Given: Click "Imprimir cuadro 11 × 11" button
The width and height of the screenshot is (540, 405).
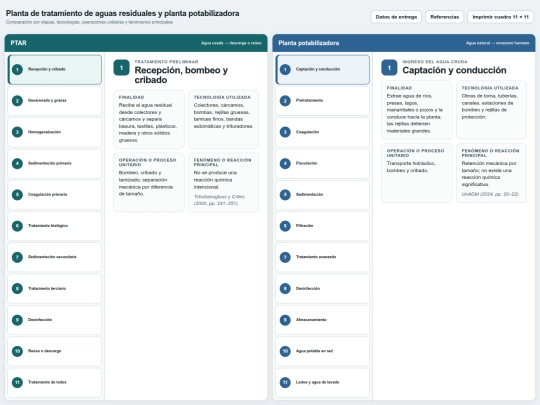Looking at the screenshot, I should (500, 17).
